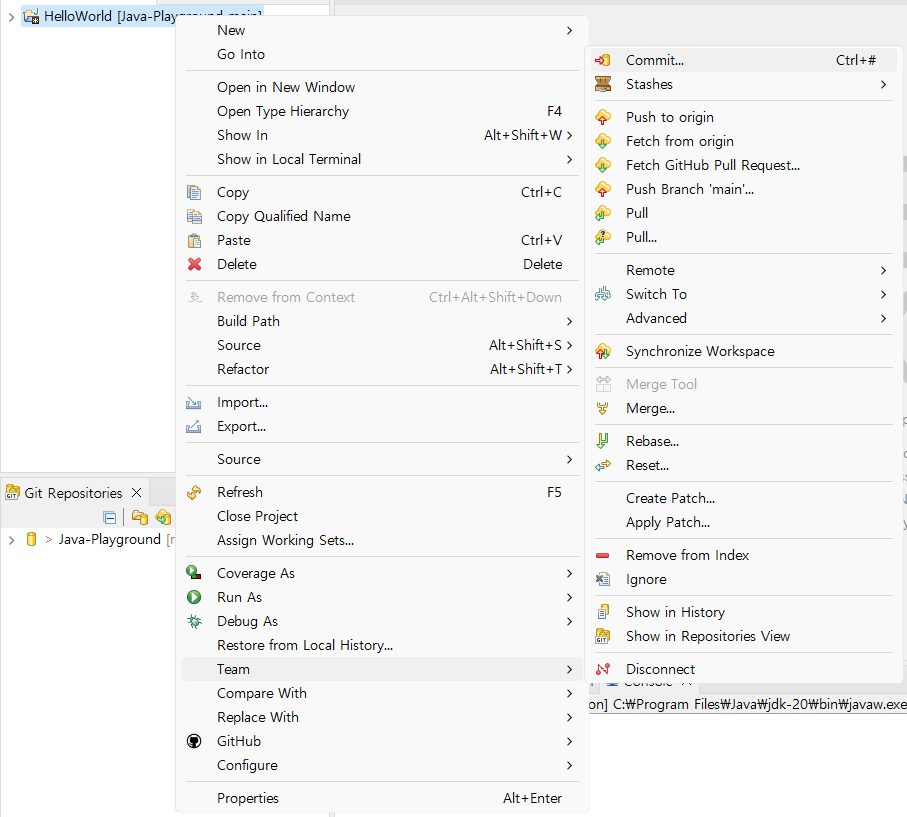Image resolution: width=907 pixels, height=817 pixels.
Task: Choose Copy Qualified Name
Action: point(382,216)
